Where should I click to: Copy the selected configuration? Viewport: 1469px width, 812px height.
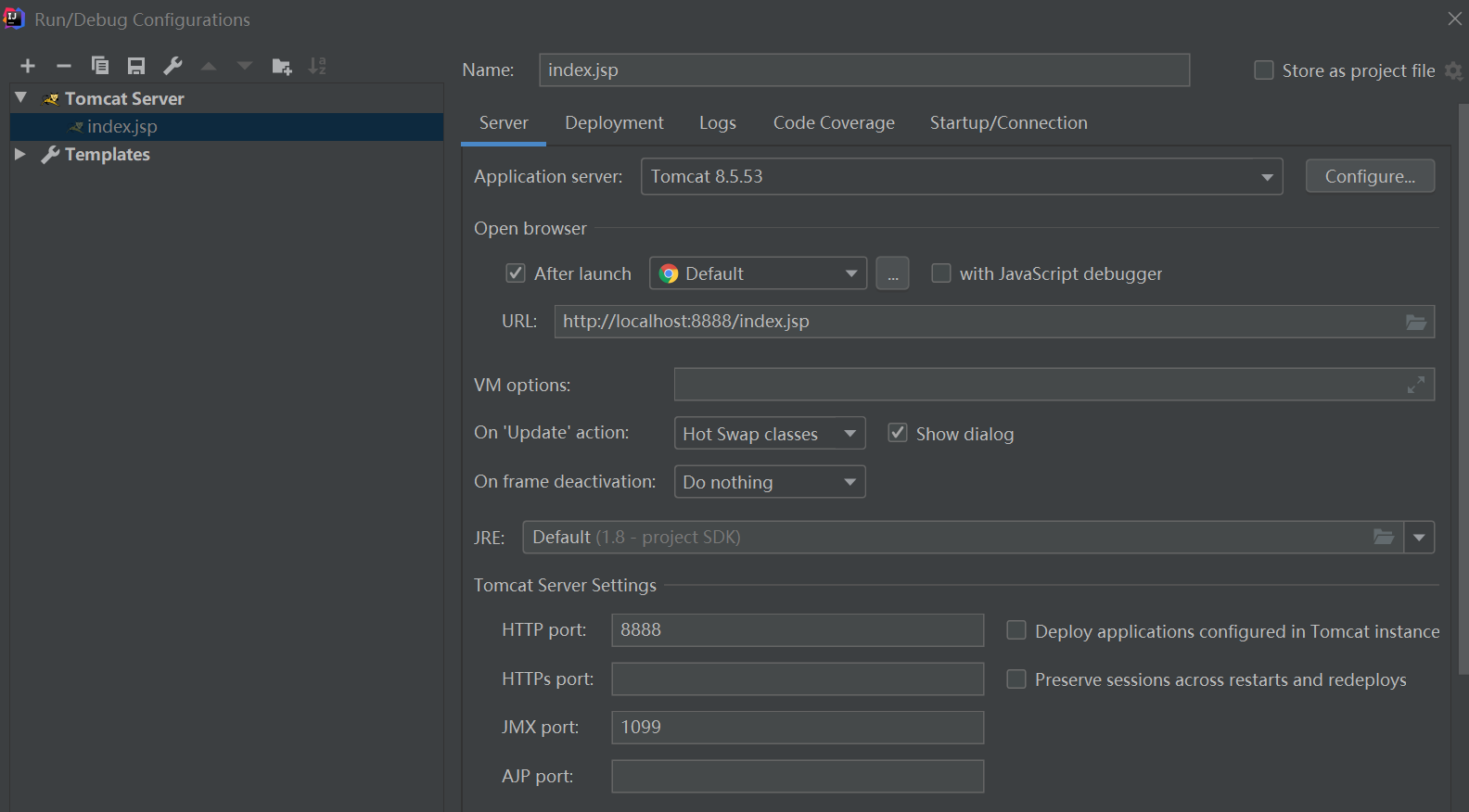tap(100, 66)
